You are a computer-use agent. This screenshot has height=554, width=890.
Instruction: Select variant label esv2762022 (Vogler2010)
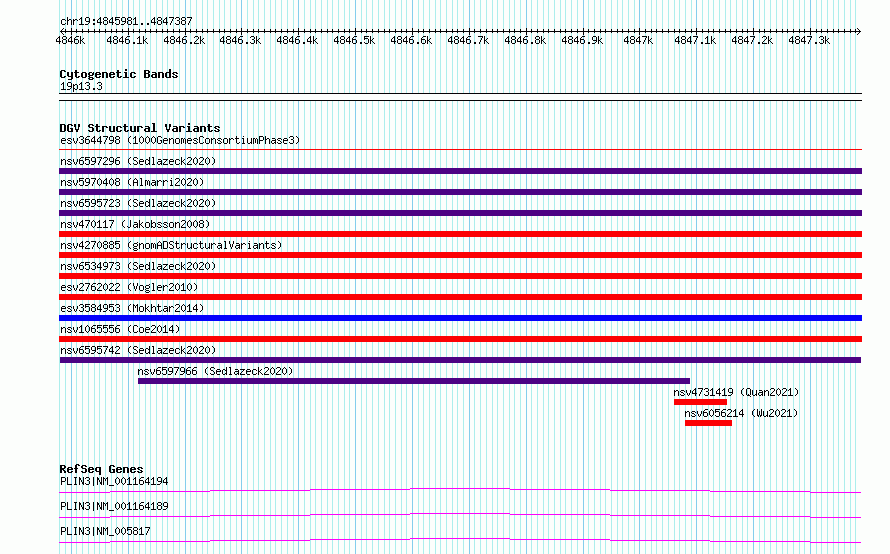(129, 287)
